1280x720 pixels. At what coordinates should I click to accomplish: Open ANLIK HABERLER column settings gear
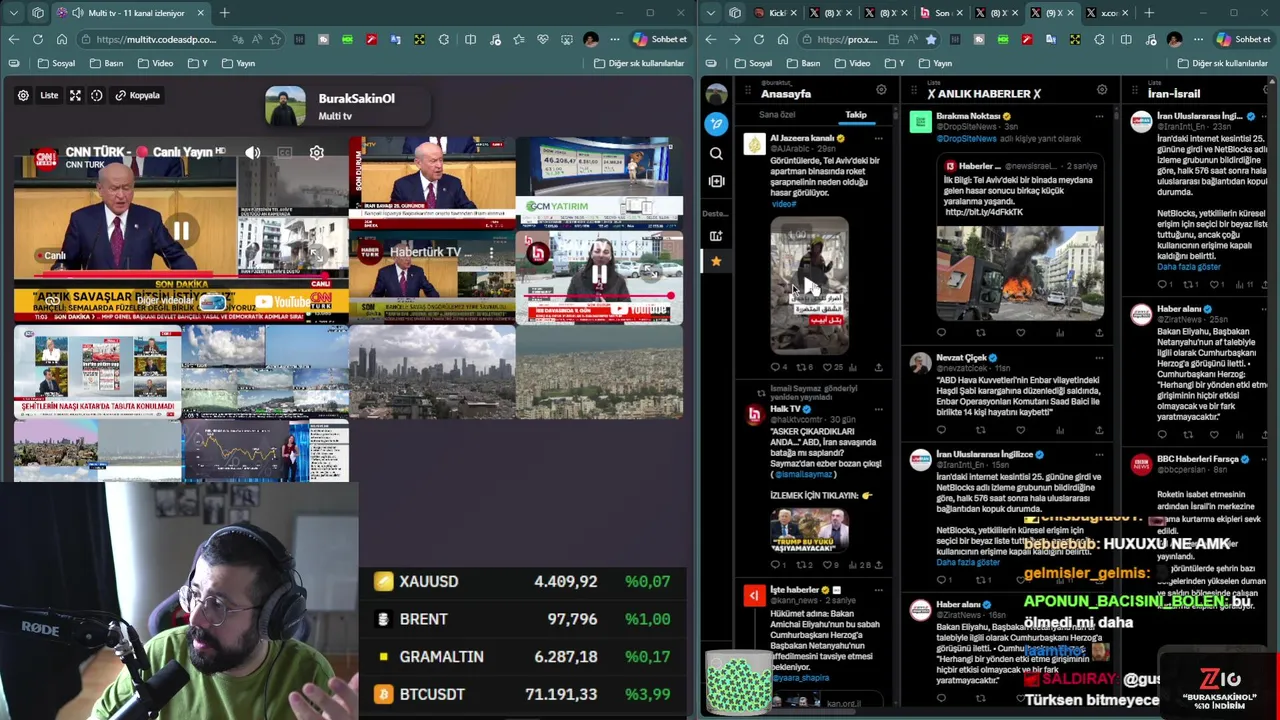coord(1101,90)
